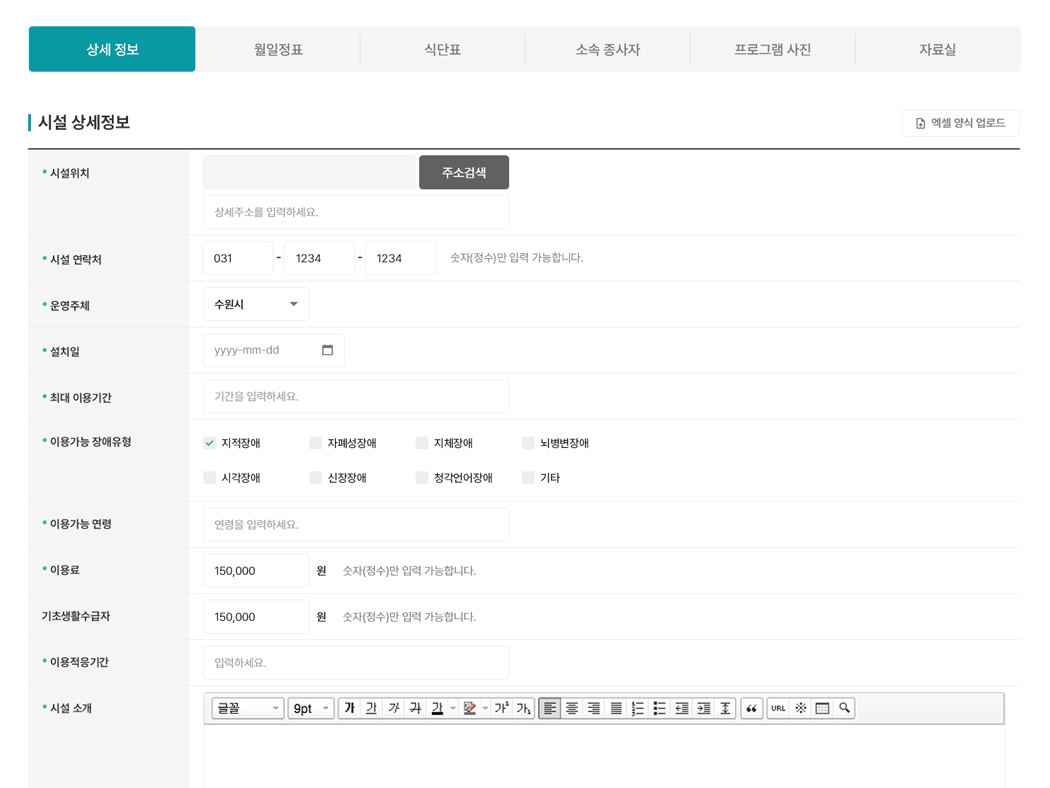The width and height of the screenshot is (1050, 788).
Task: Check the 신장장애 checkbox
Action: (315, 478)
